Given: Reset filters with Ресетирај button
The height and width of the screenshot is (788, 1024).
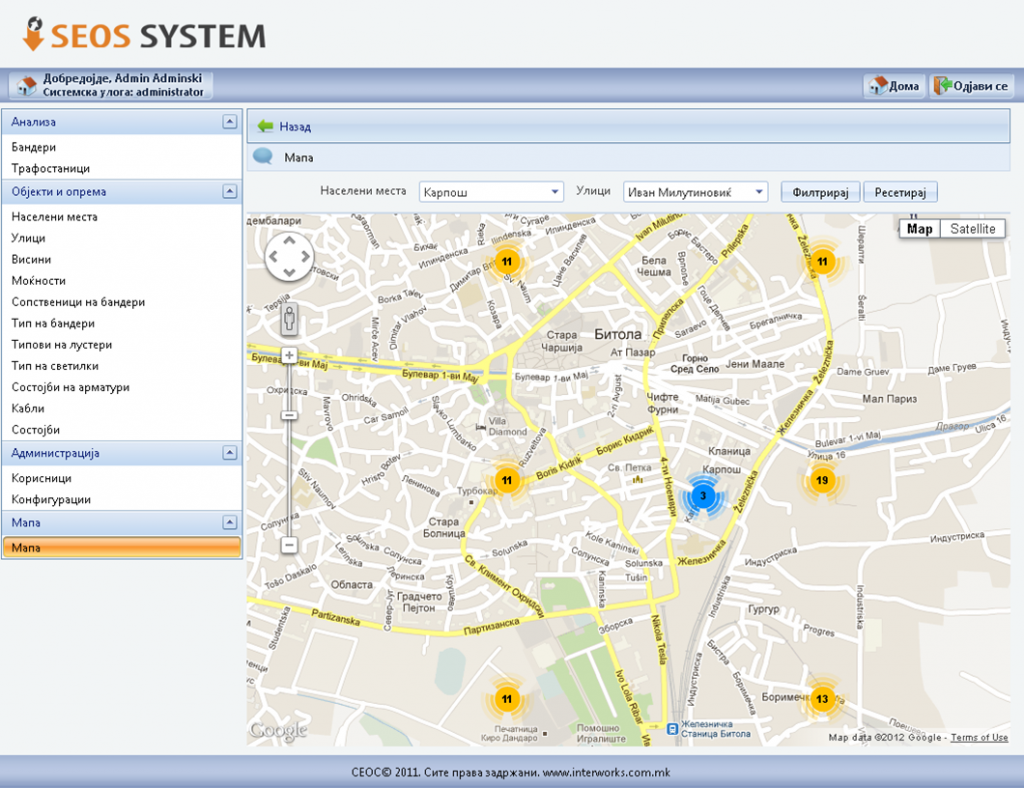Looking at the screenshot, I should coord(901,192).
